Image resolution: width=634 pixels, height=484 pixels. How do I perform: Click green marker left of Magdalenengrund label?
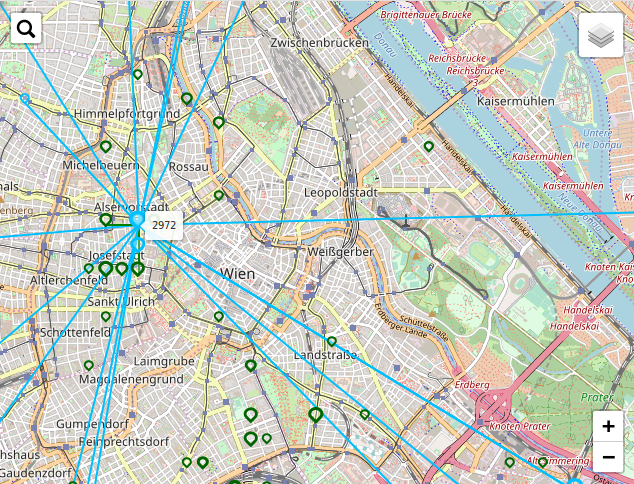[89, 366]
